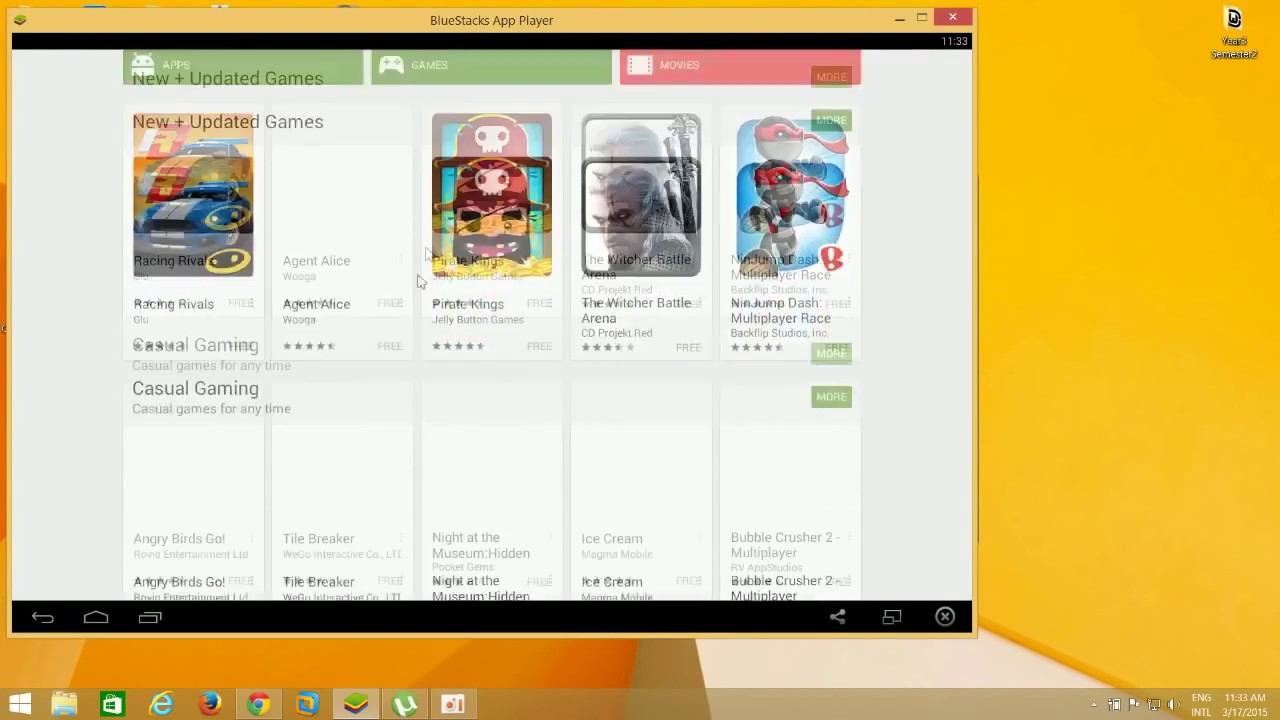Screen dimensions: 1280x720
Task: Close the BlueStacks App Player window
Action: (953, 17)
